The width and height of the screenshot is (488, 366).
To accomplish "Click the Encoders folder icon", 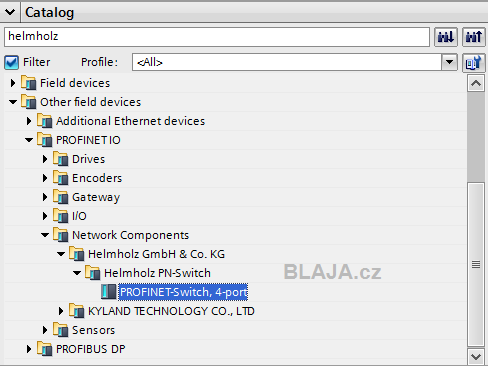I will (x=61, y=178).
